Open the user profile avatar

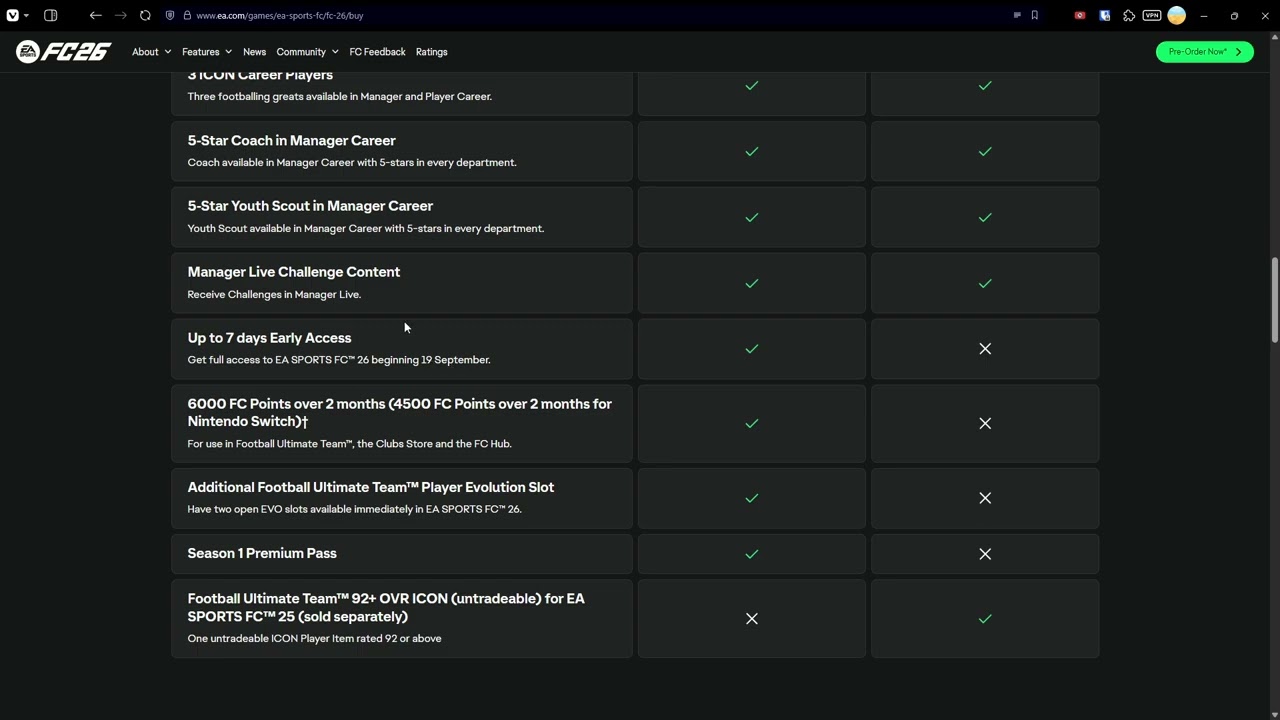1177,15
